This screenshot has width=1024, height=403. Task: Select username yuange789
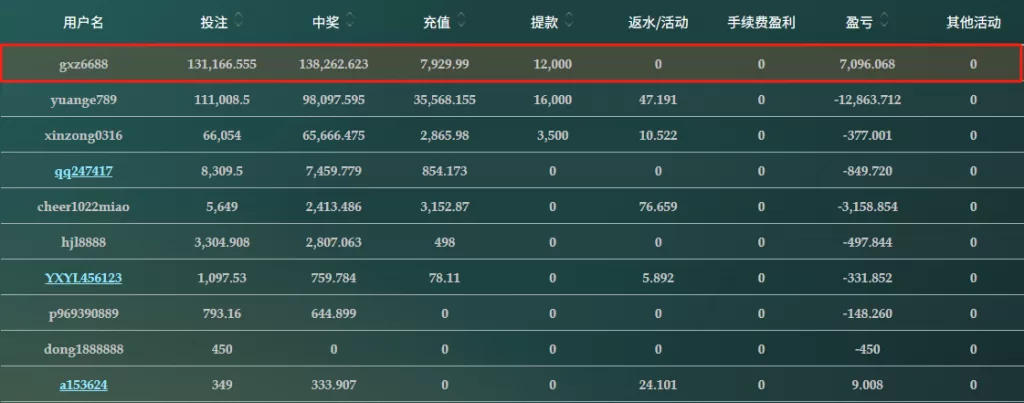83,100
